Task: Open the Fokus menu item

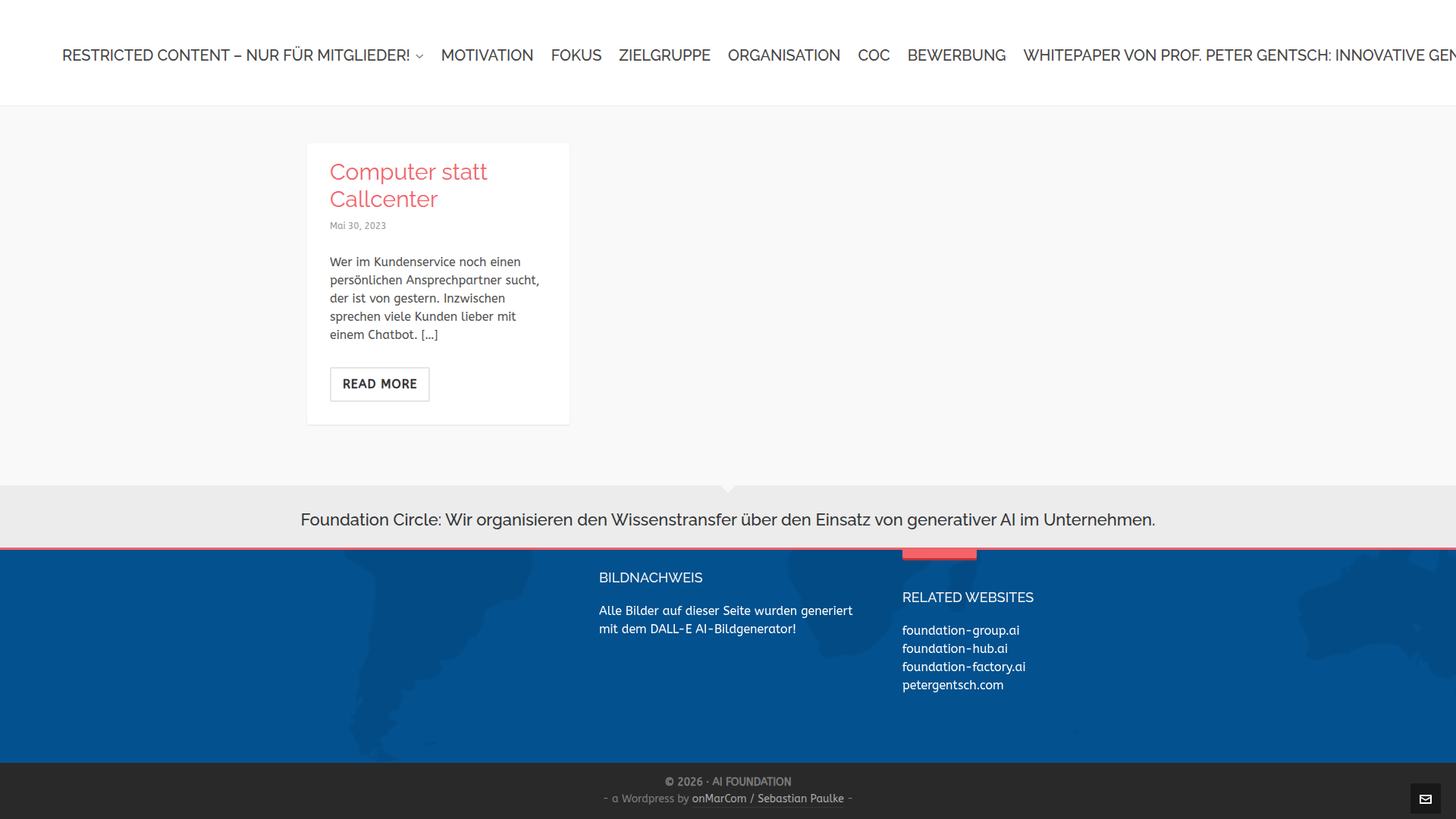Action: (576, 55)
